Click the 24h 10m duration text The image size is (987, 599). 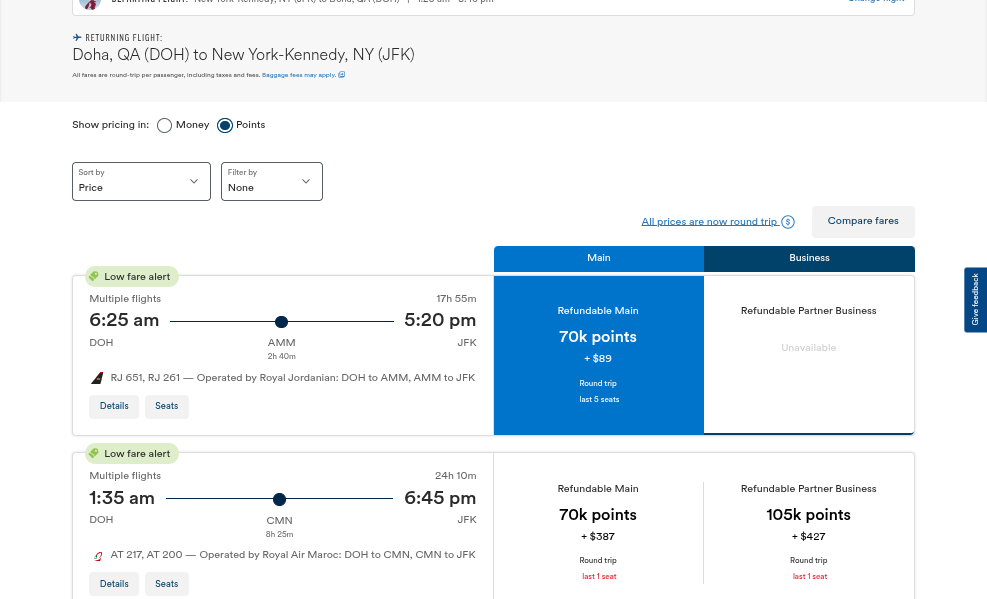tap(456, 476)
